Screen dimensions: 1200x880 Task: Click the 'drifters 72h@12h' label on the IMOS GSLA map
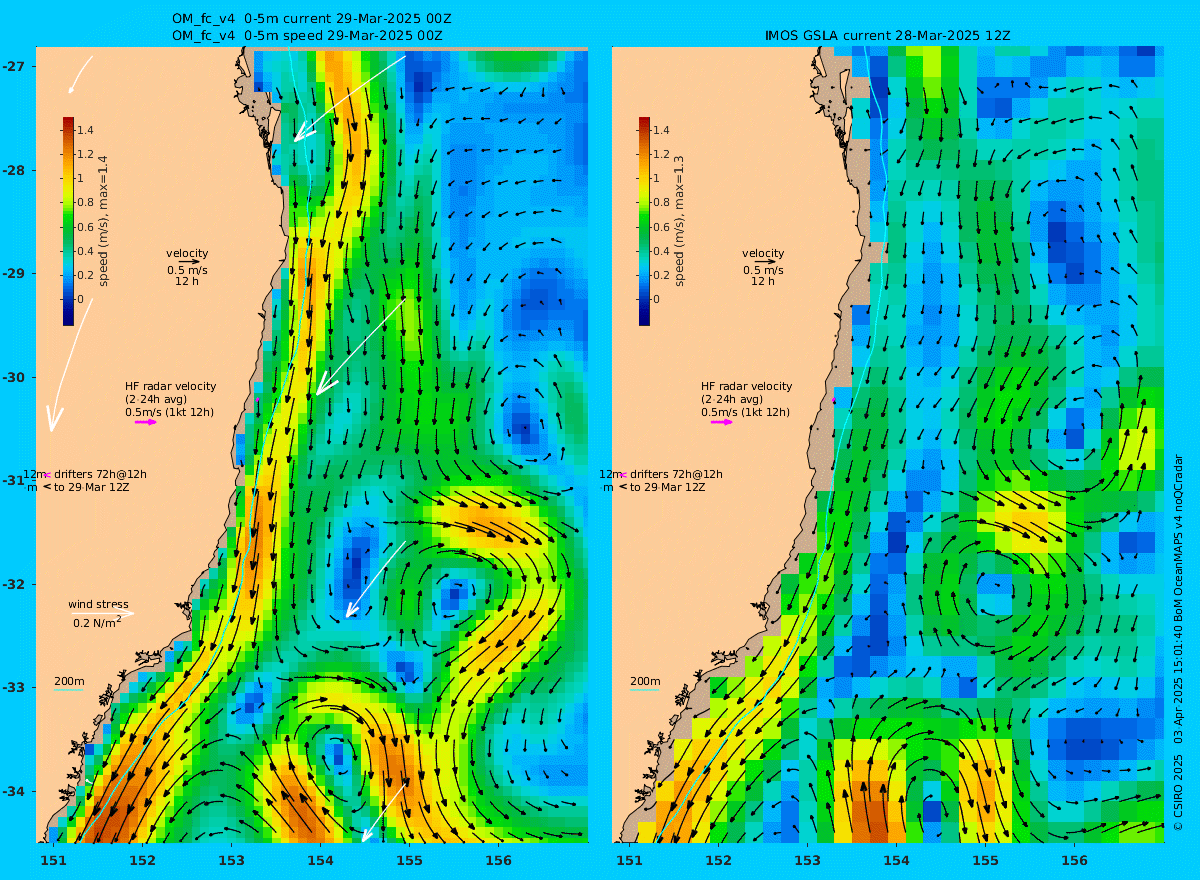tap(676, 474)
